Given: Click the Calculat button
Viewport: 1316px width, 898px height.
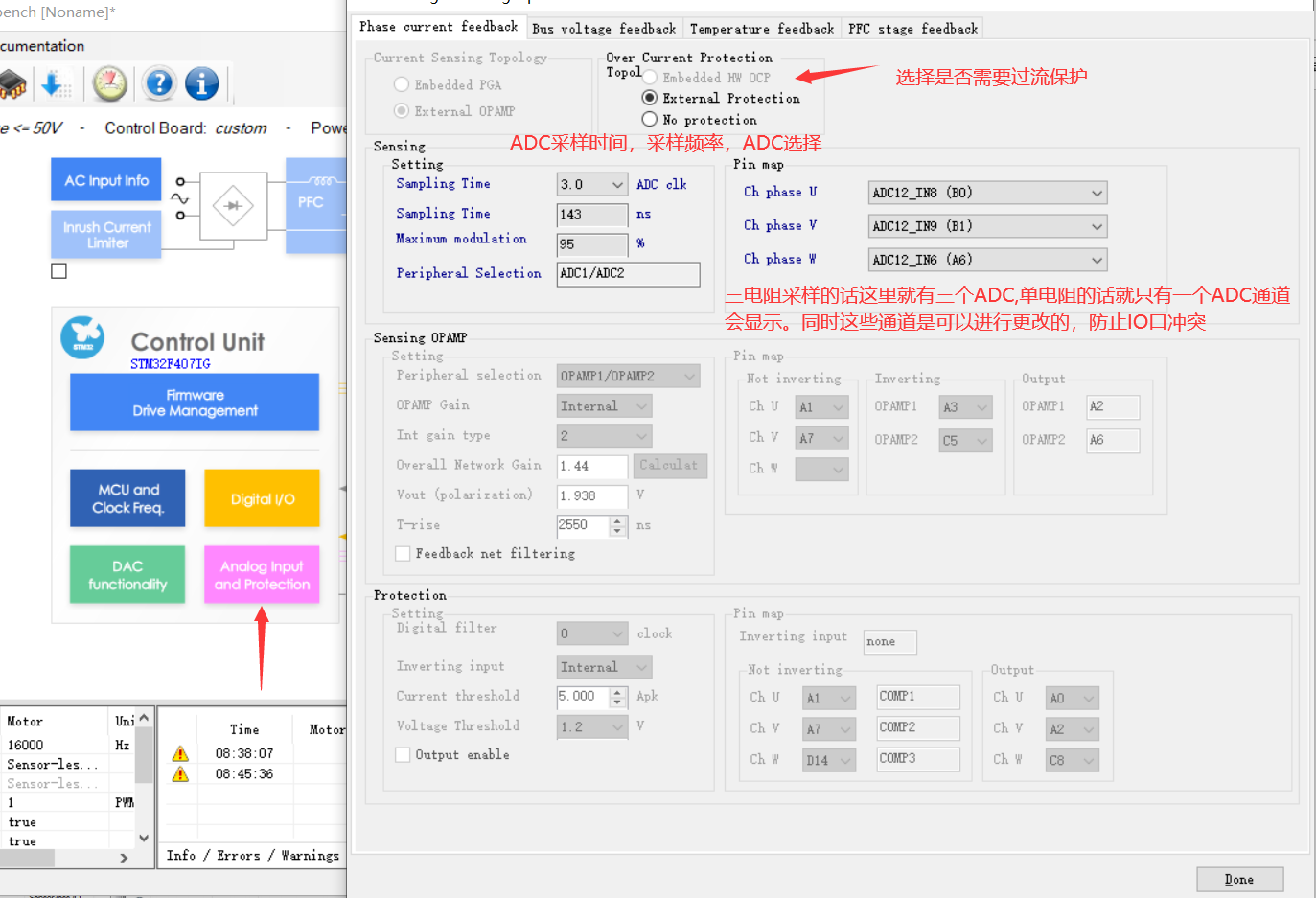Looking at the screenshot, I should (670, 466).
